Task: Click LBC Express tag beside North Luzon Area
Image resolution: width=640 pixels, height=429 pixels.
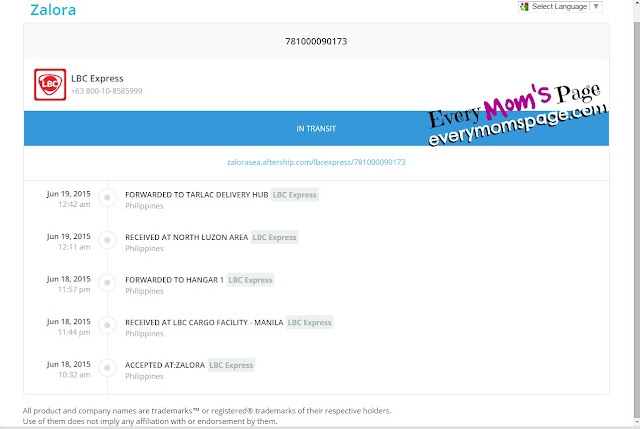Action: pyautogui.click(x=274, y=237)
